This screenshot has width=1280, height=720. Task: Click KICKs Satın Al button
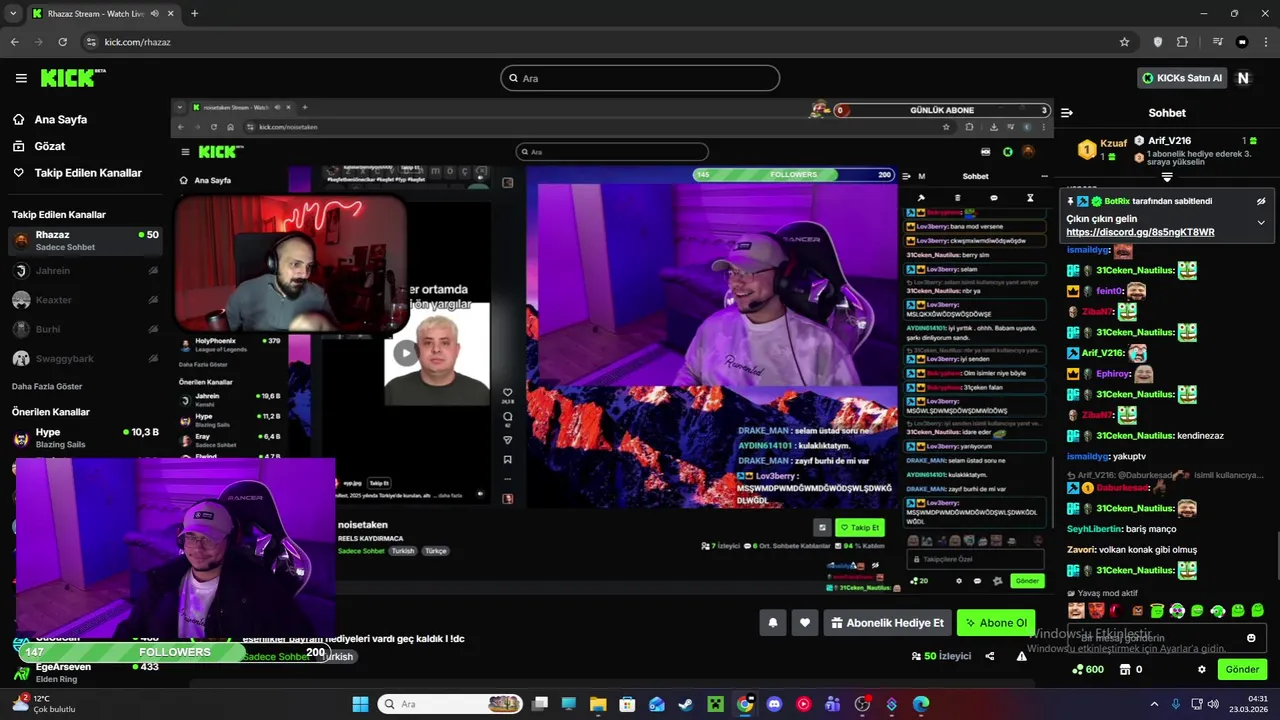(1182, 78)
